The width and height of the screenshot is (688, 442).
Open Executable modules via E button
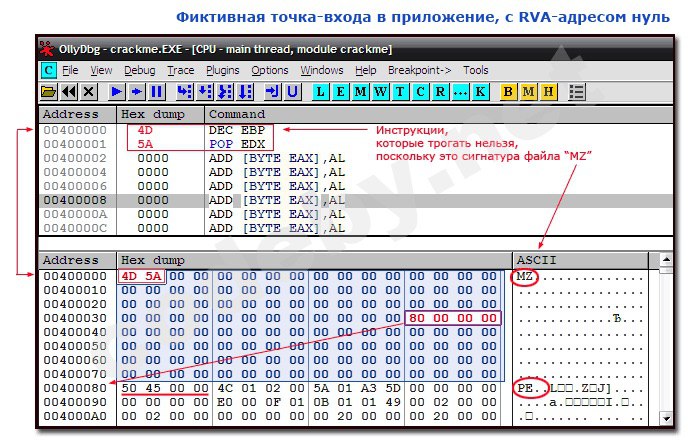[x=340, y=92]
